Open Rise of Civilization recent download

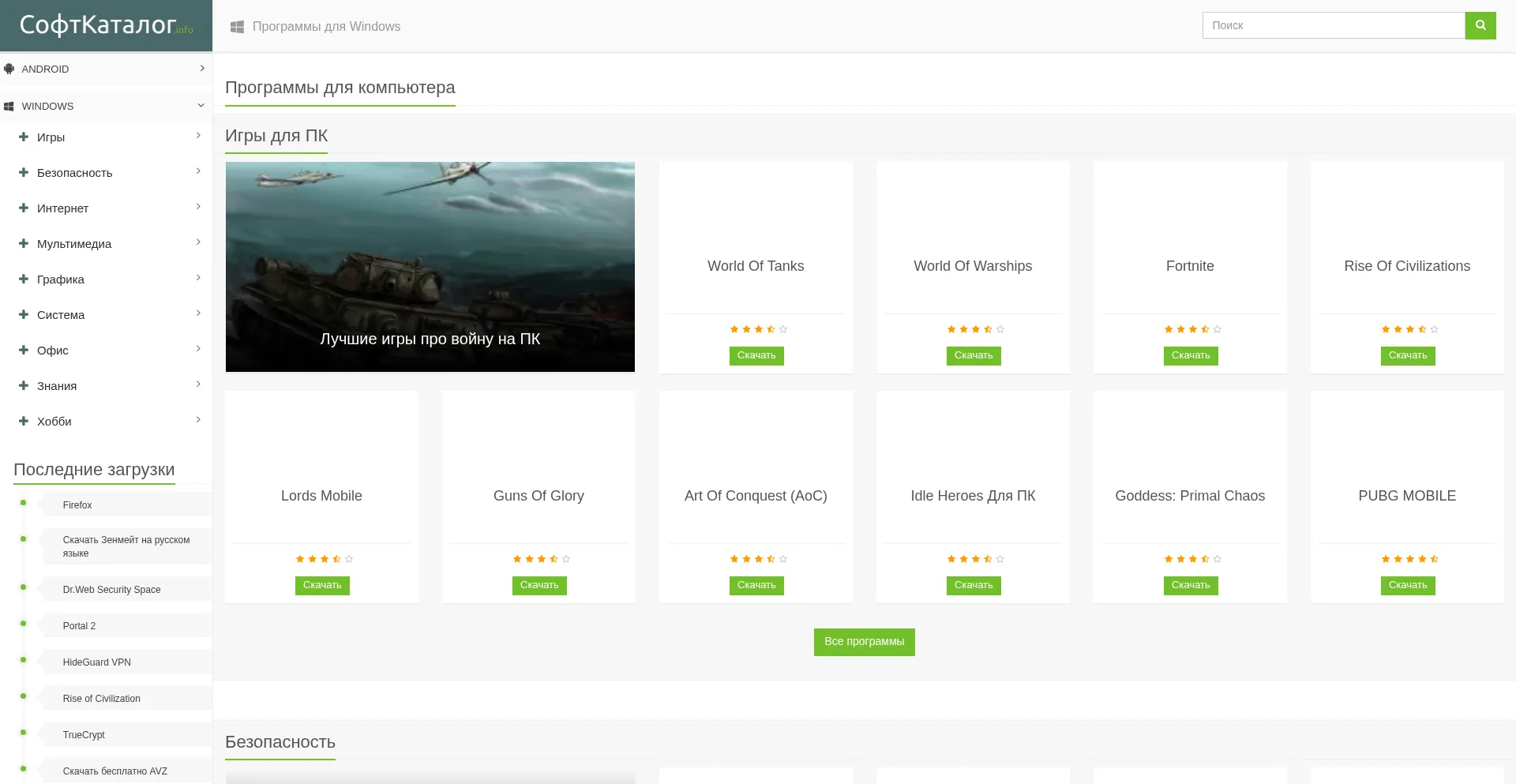click(x=101, y=699)
